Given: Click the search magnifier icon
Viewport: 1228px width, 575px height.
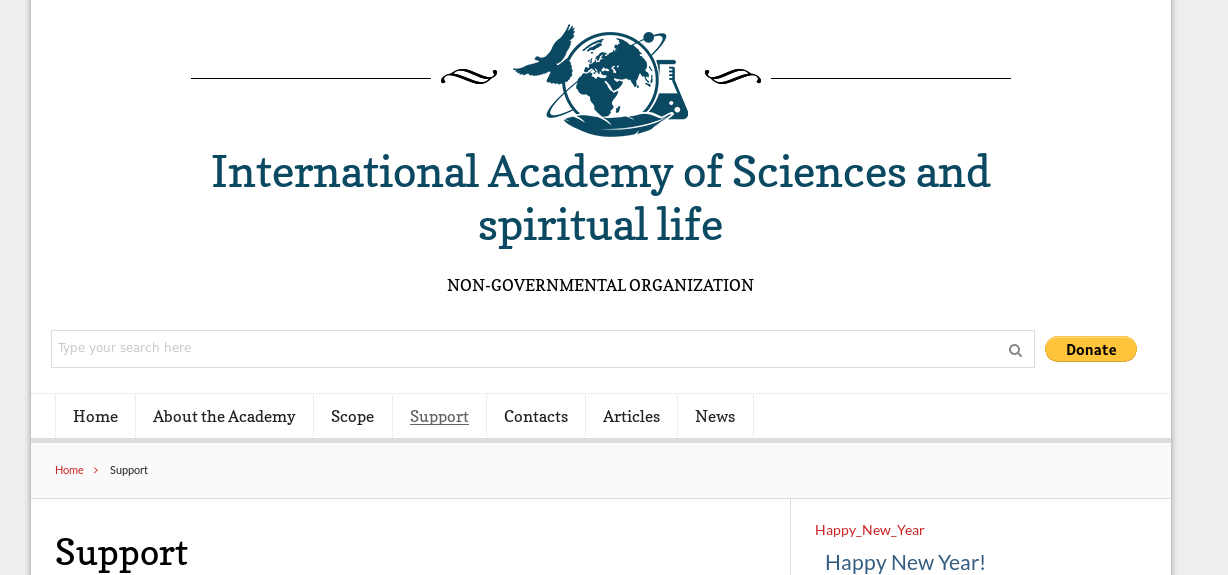Looking at the screenshot, I should tap(1015, 350).
